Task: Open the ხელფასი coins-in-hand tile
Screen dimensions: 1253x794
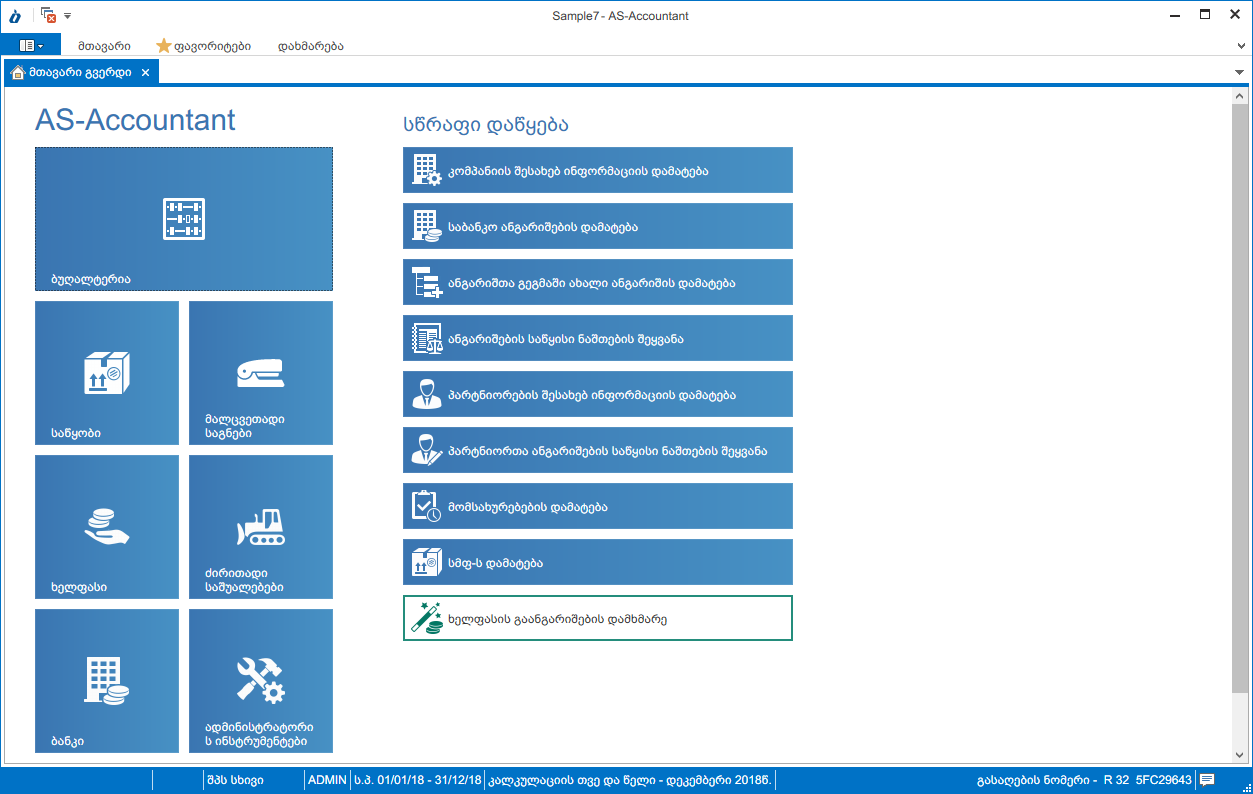Action: pos(107,527)
